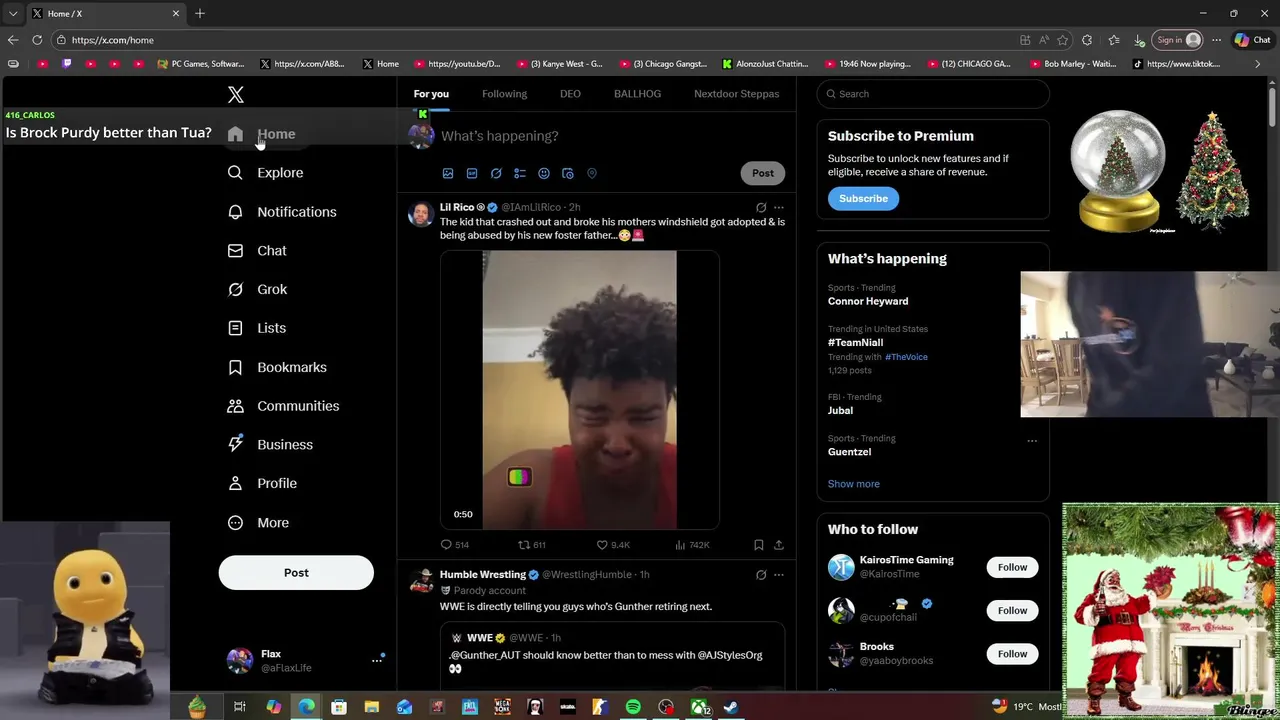Image resolution: width=1280 pixels, height=720 pixels.
Task: Open Grok in the sidebar
Action: point(258,289)
